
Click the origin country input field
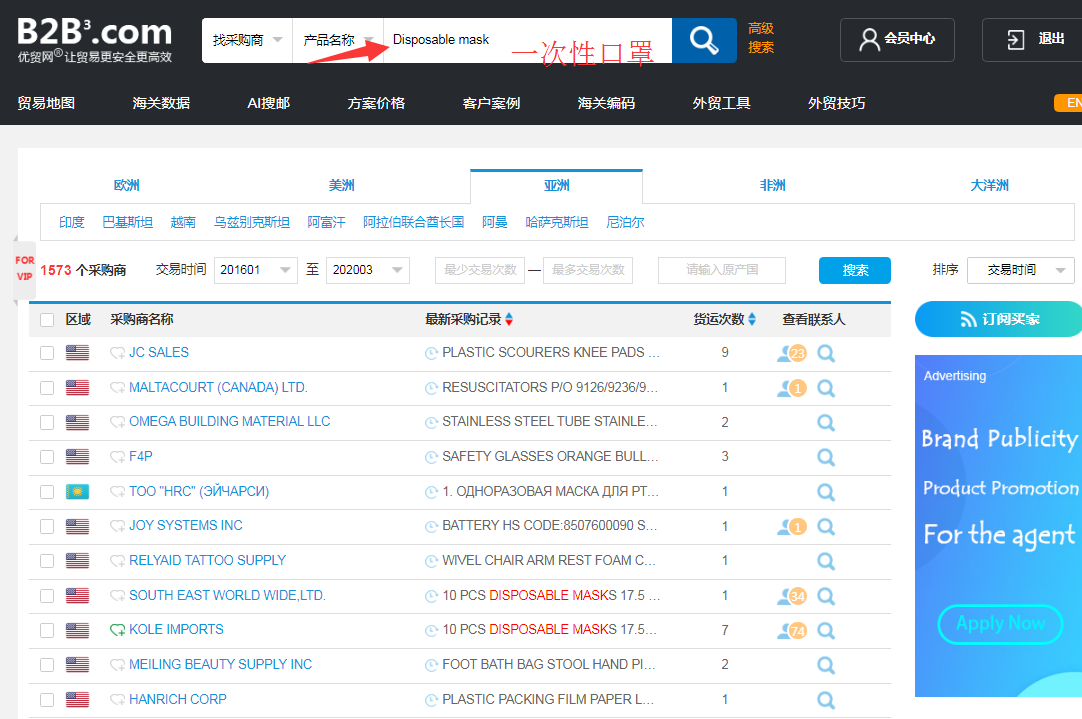[722, 270]
